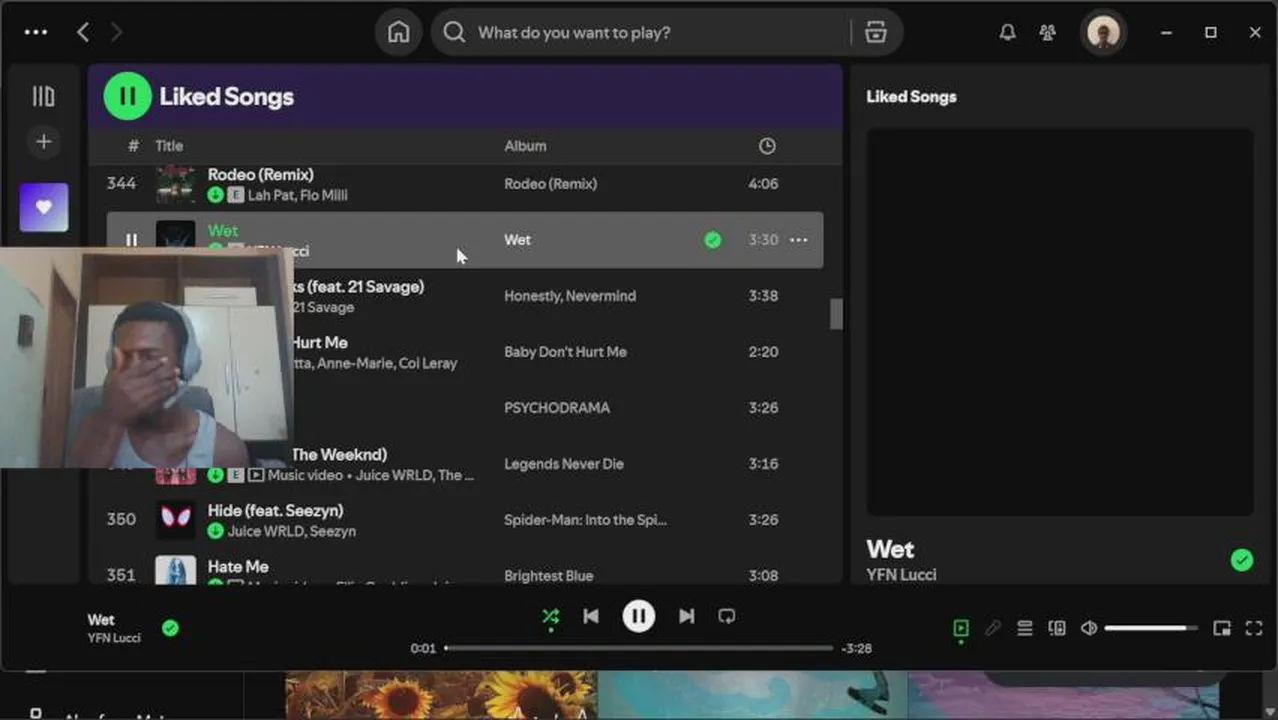Toggle liked checkmark on Wet row
Viewport: 1278px width, 720px height.
pyautogui.click(x=712, y=240)
